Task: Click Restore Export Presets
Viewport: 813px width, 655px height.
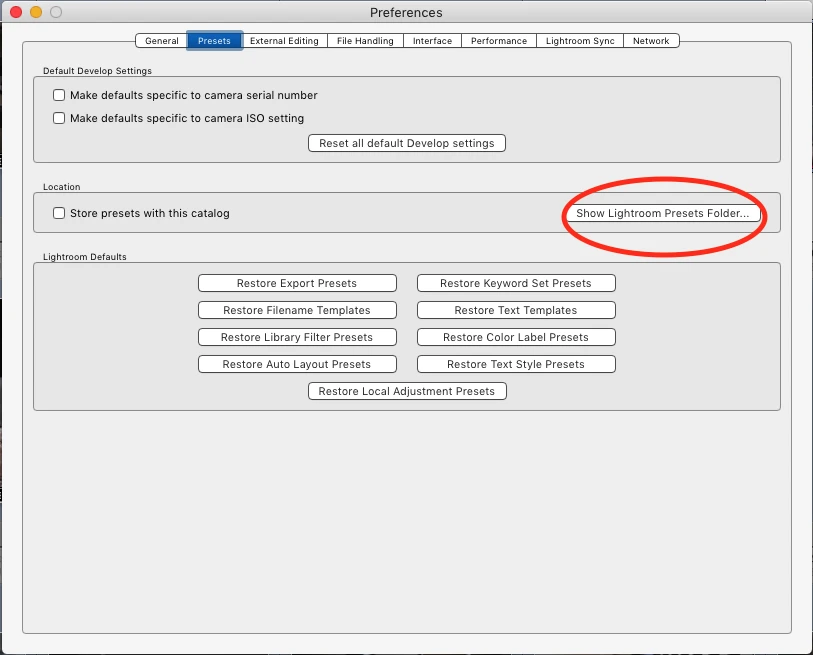Action: (297, 283)
